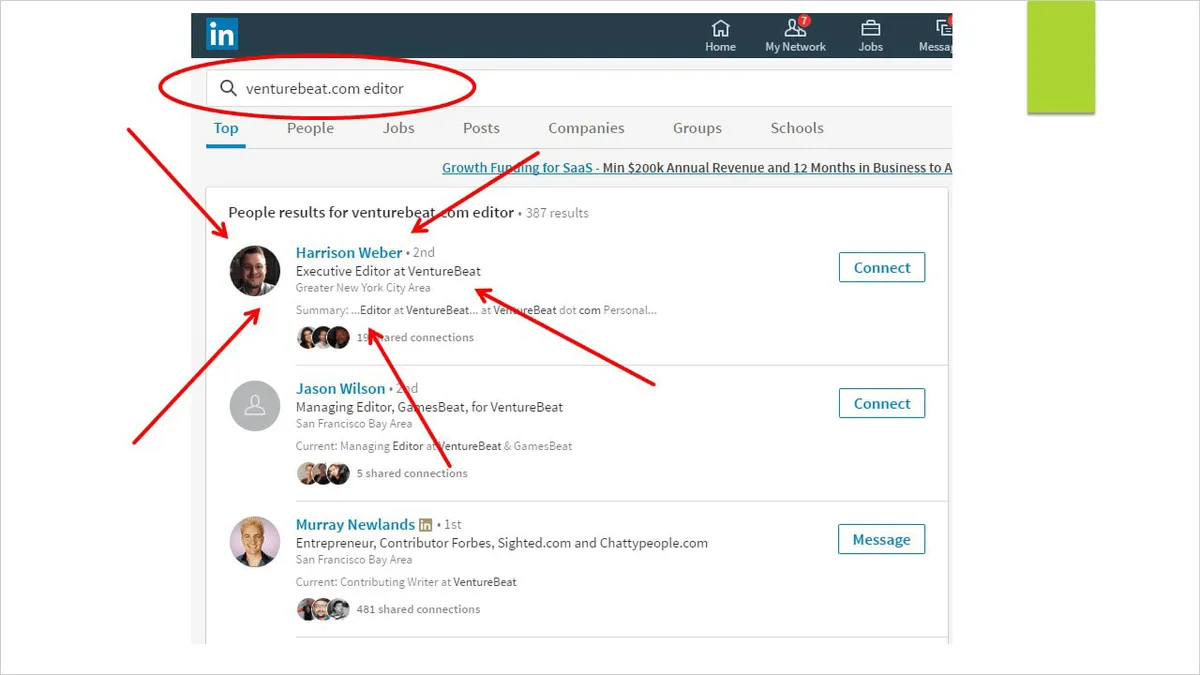View Murray Newlands' 481 shared connections
The height and width of the screenshot is (675, 1200).
(418, 609)
